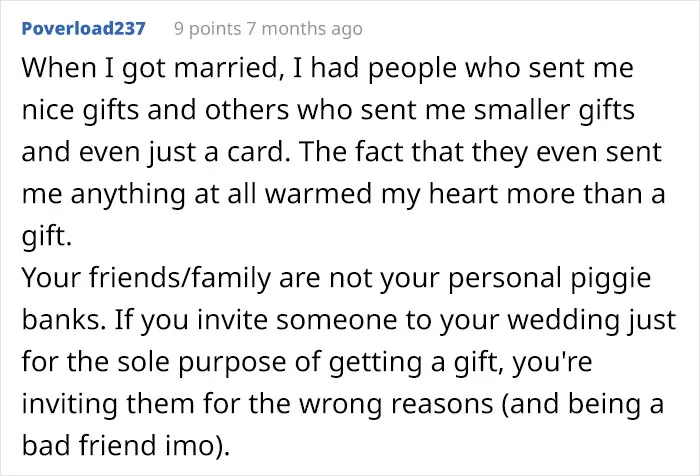Click the phrase 'bad friend imo'

pos(122,446)
